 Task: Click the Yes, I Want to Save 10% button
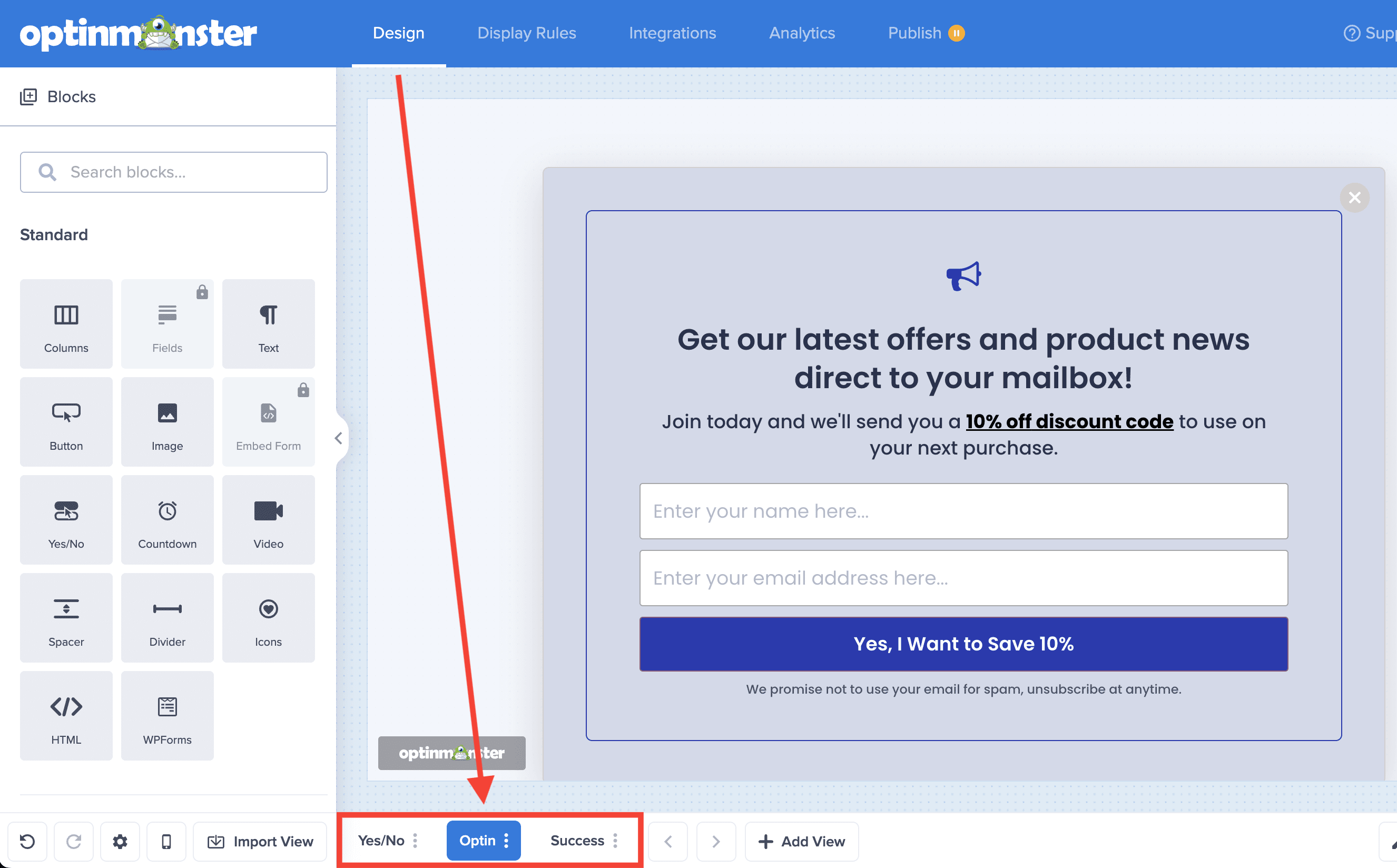pos(963,644)
